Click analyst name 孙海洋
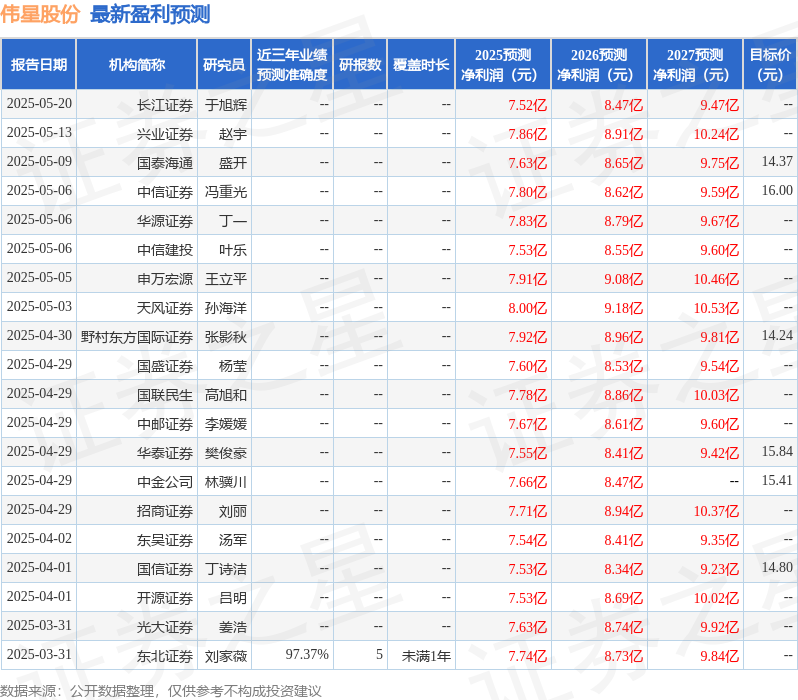798x700 pixels. pyautogui.click(x=225, y=308)
